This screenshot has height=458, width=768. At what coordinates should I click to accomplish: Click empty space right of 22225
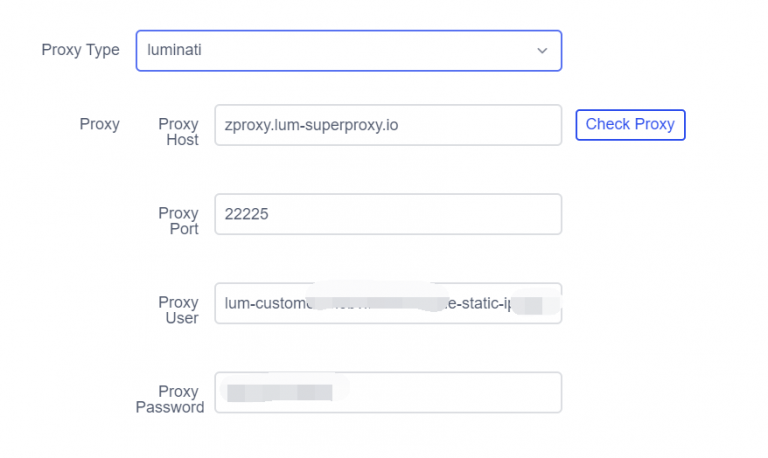coord(420,214)
